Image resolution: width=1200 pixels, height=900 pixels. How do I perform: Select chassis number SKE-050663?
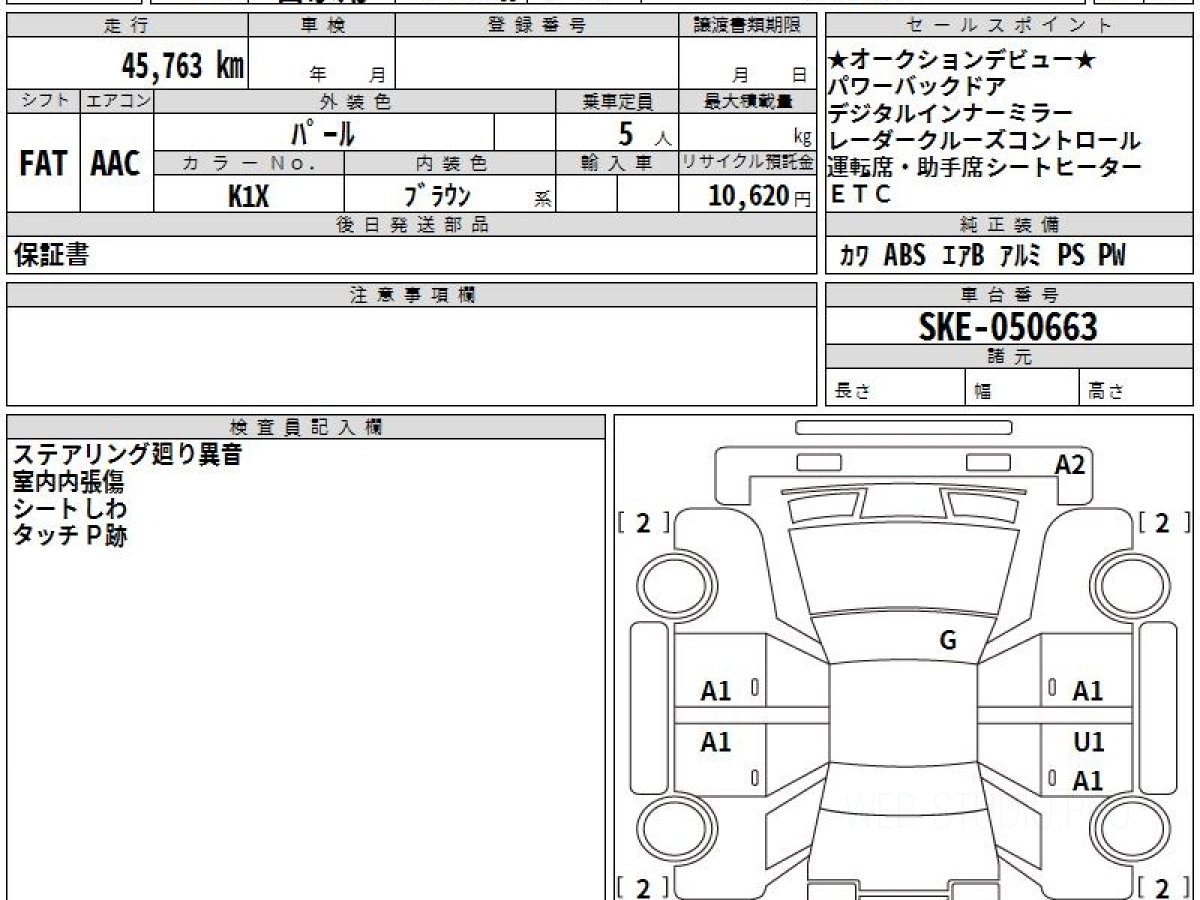point(1009,326)
